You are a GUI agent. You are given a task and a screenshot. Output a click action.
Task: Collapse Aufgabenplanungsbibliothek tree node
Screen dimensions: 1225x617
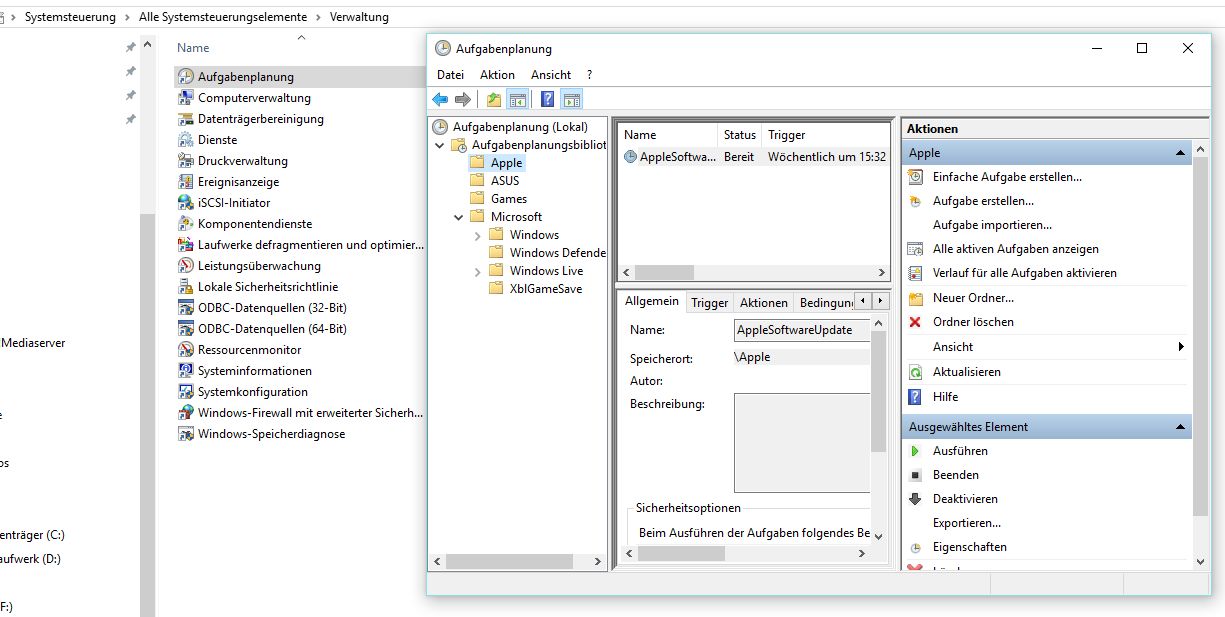click(440, 145)
